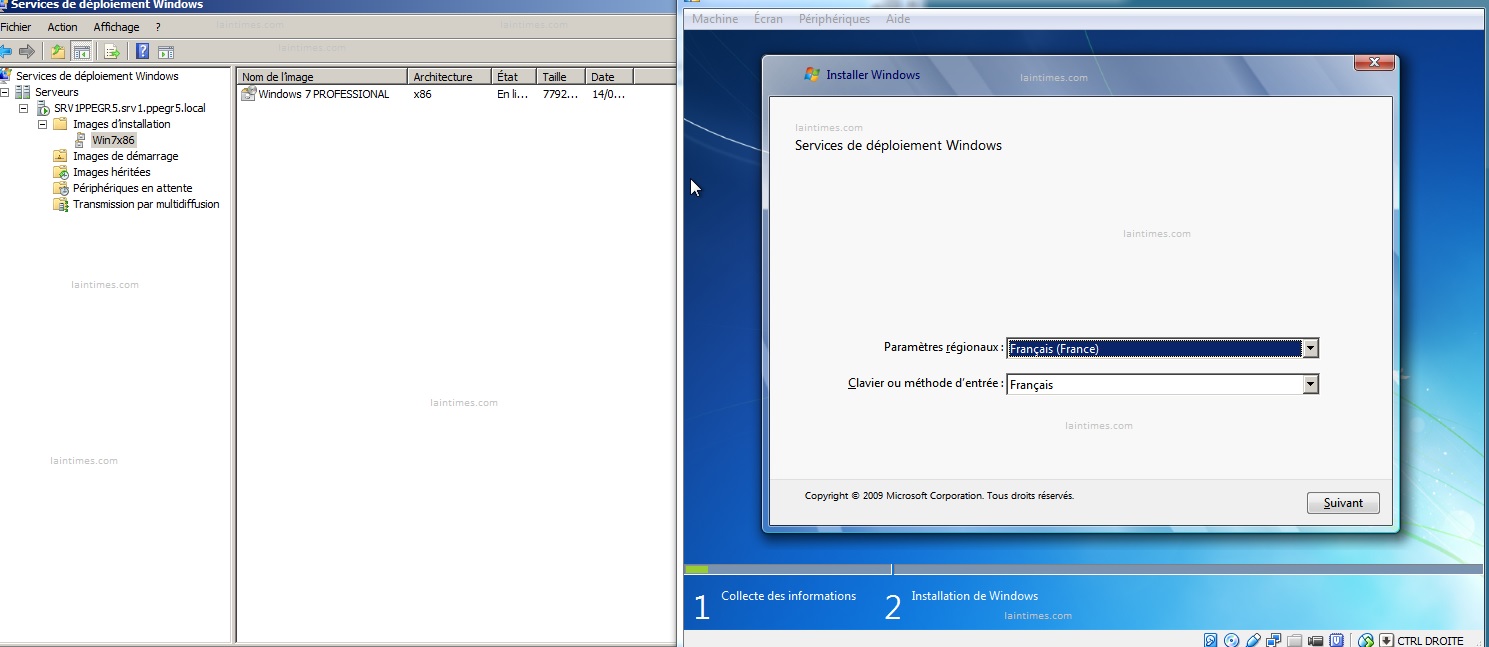Click the Images de démarrage folder icon
The width and height of the screenshot is (1489, 647).
(x=60, y=156)
